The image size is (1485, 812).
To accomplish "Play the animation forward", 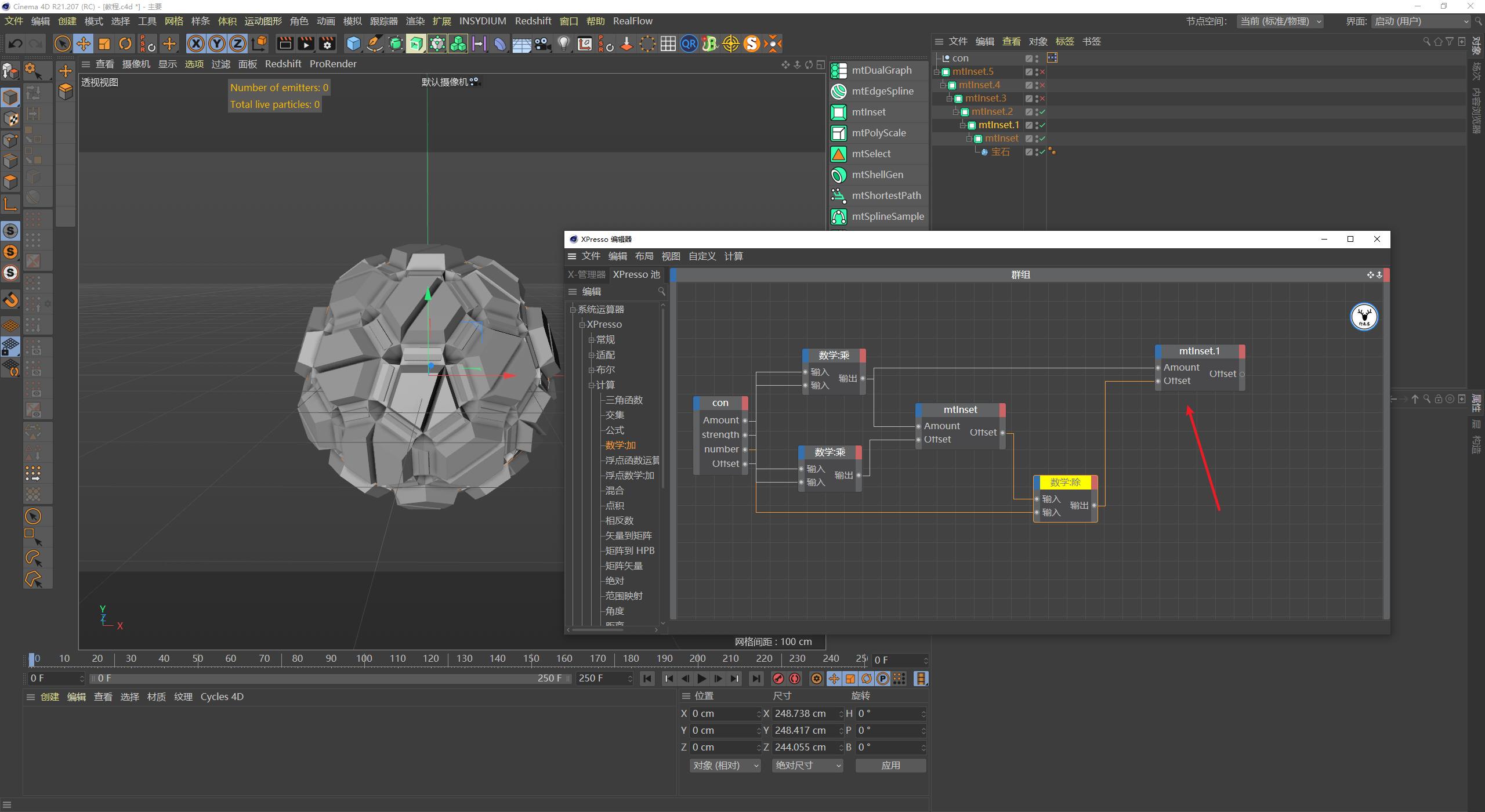I will point(702,678).
